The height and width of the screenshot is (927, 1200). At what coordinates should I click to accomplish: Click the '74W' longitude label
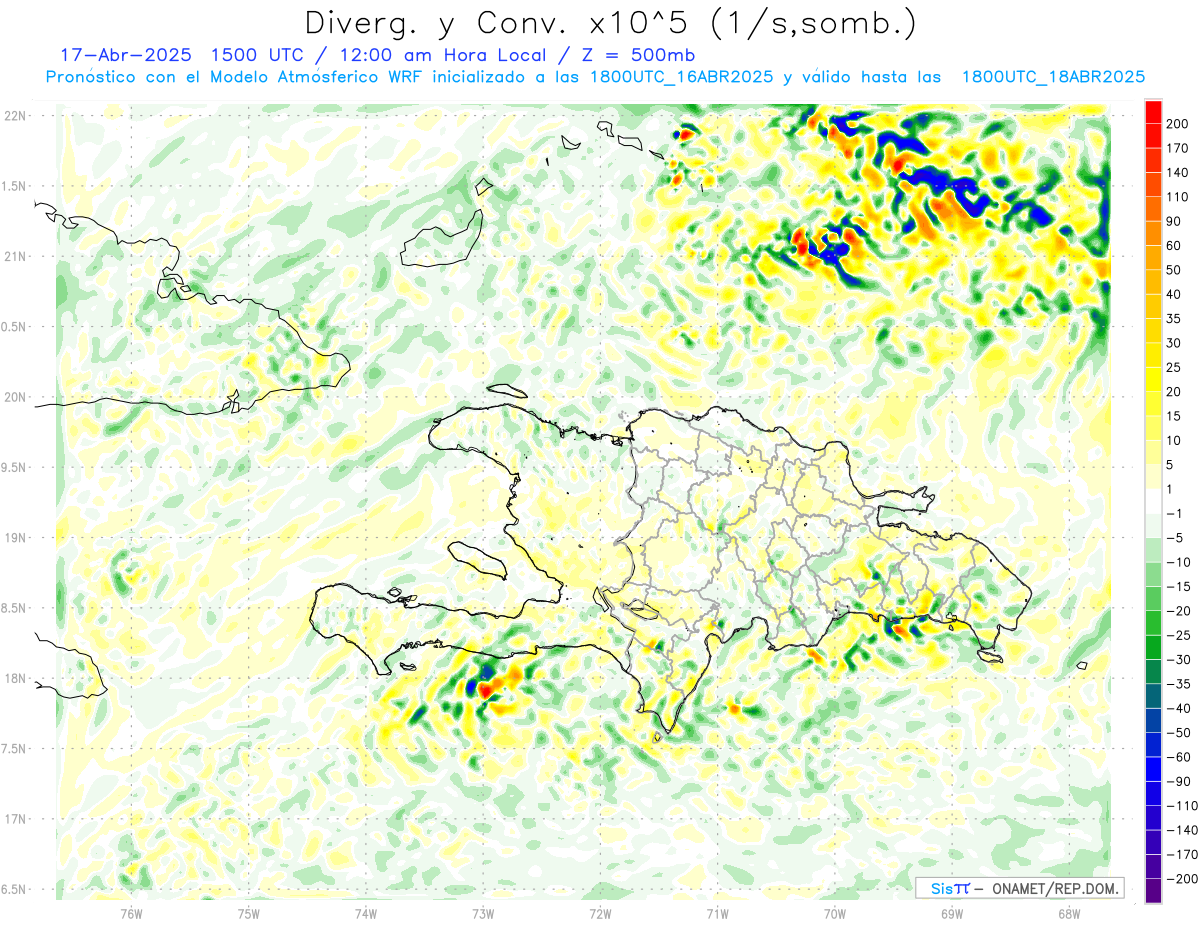pos(366,914)
